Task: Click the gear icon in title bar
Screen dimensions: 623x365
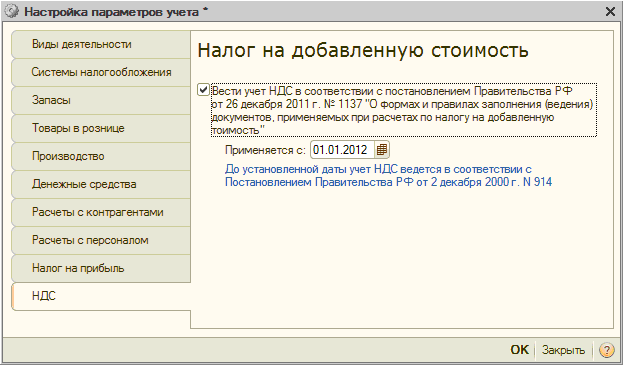Action: pos(13,12)
